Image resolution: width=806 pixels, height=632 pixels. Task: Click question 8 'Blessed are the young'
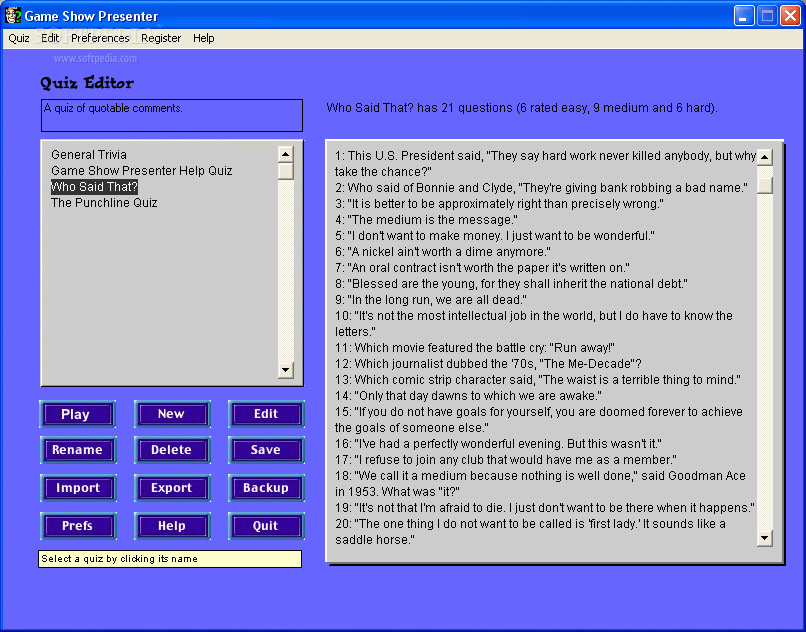tap(511, 283)
